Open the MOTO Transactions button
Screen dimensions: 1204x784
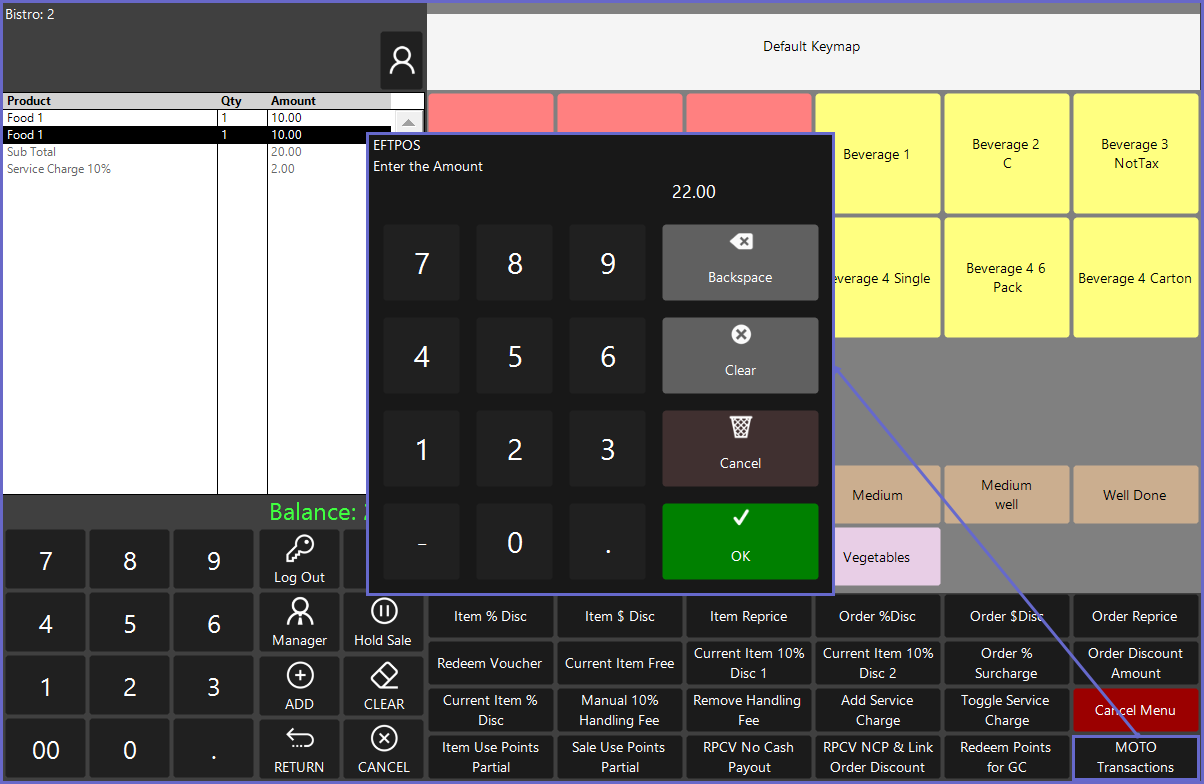tap(1135, 757)
